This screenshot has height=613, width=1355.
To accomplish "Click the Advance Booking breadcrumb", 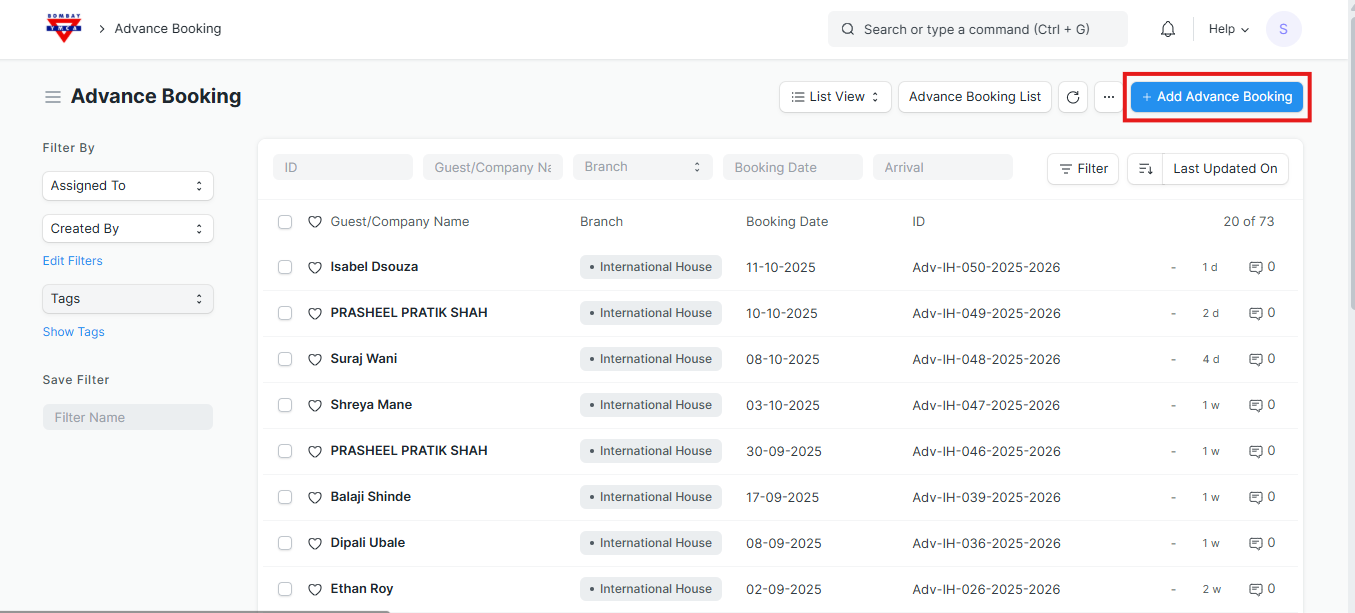I will click(168, 28).
